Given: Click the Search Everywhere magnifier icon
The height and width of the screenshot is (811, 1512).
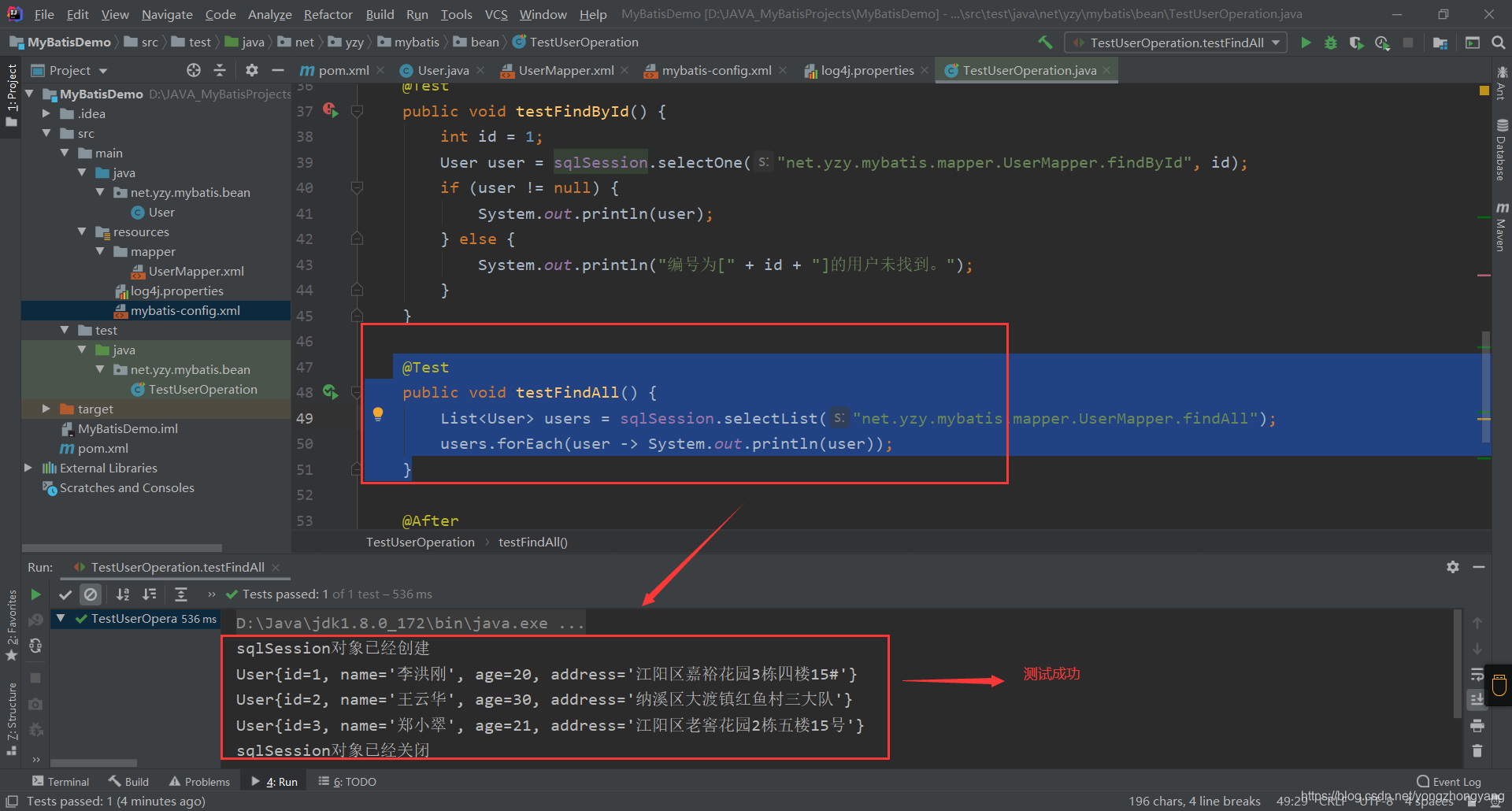Looking at the screenshot, I should point(1499,43).
